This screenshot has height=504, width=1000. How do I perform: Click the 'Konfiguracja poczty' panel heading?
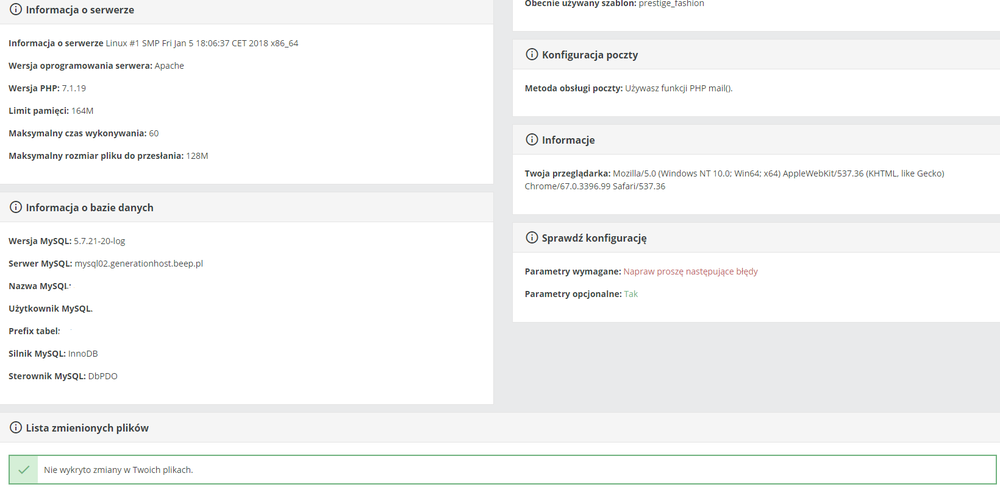pos(590,55)
